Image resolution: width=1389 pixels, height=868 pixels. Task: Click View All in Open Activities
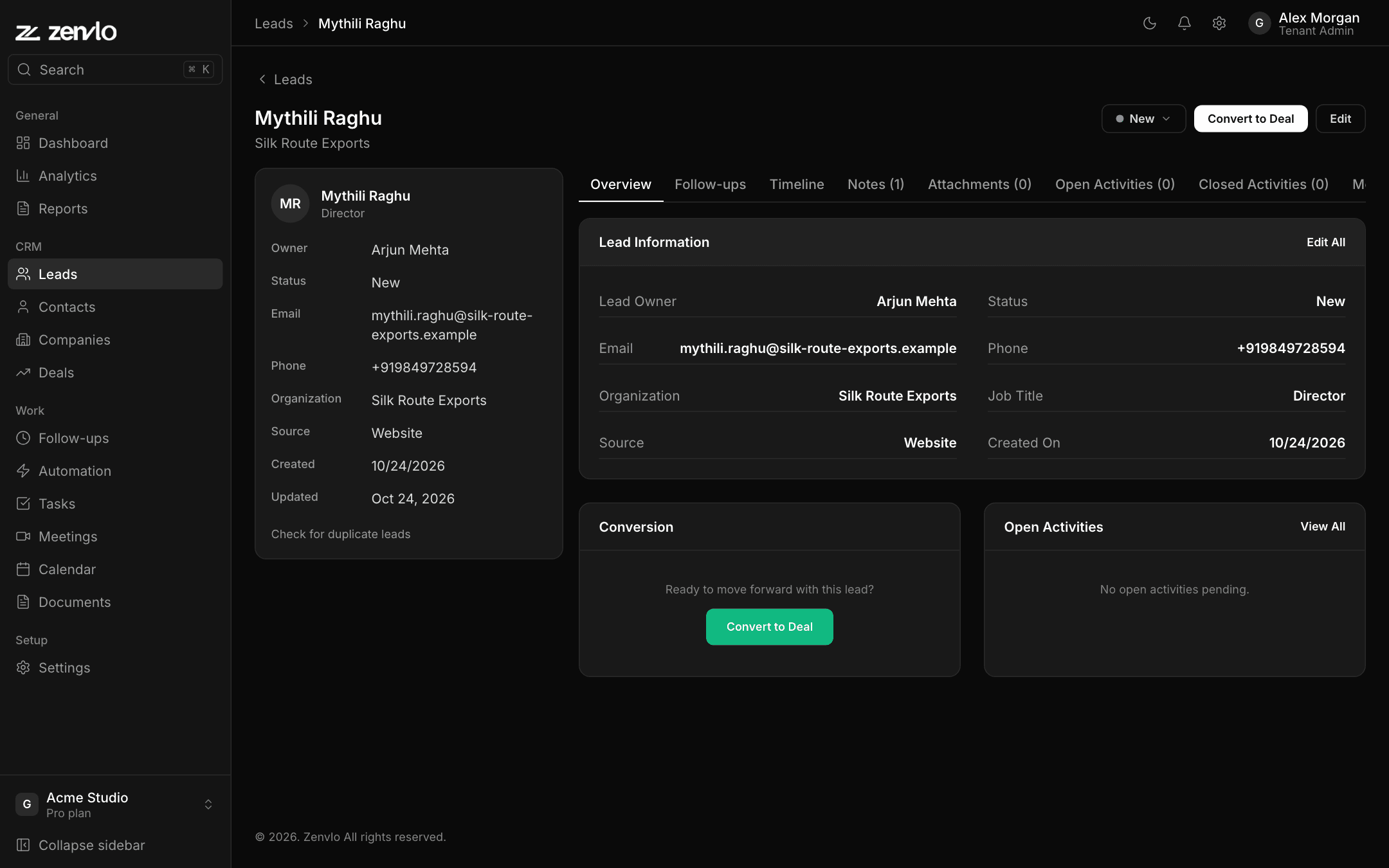[x=1323, y=526]
